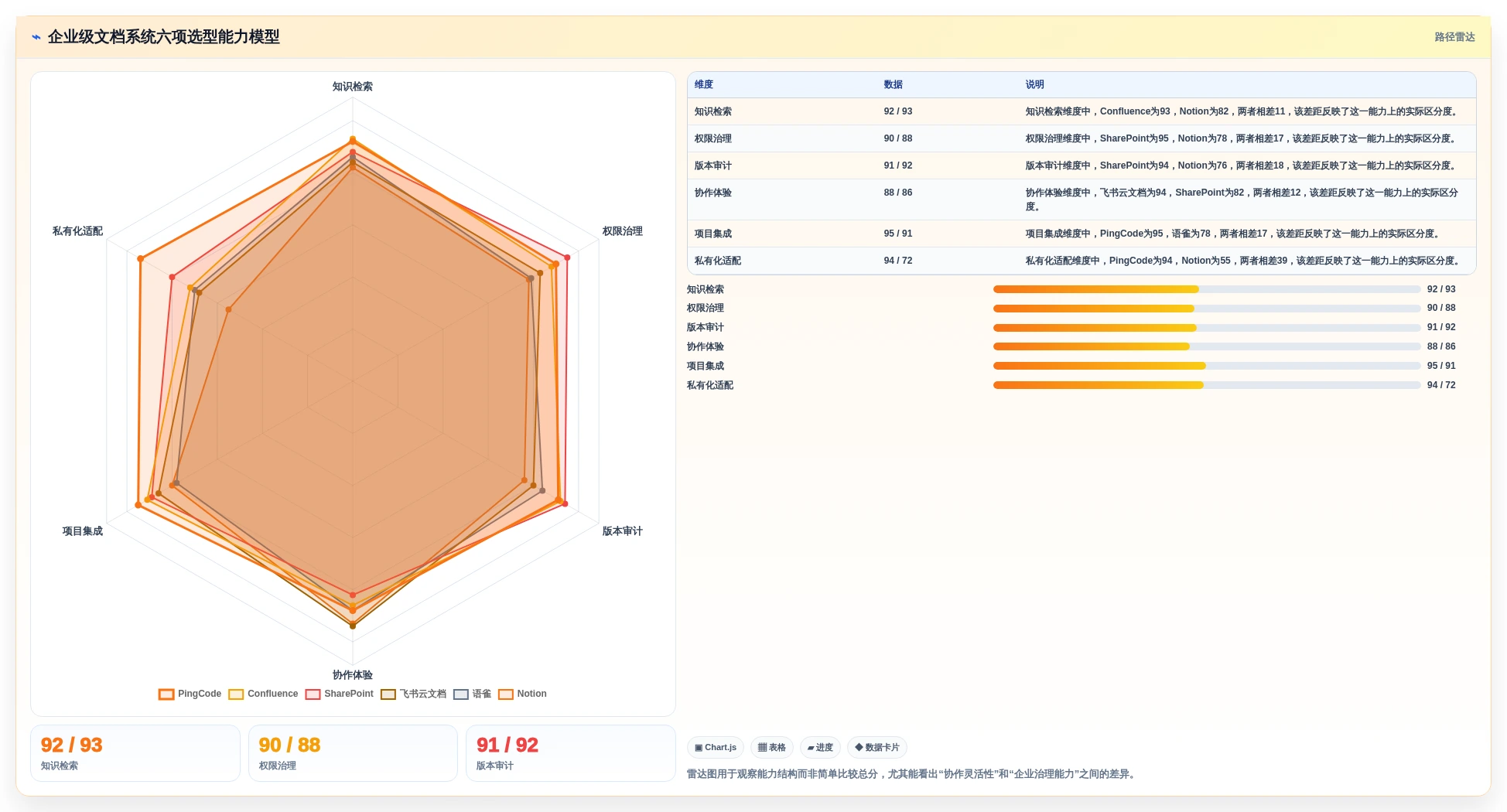Click the 说明 column header
Viewport: 1507px width, 812px height.
point(1035,84)
